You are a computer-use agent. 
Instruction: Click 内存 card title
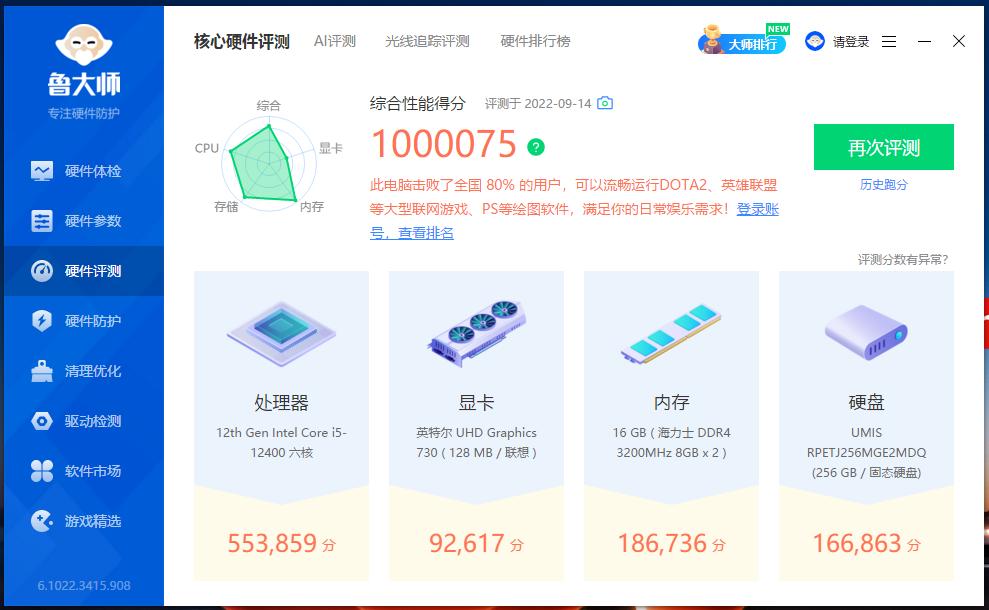671,402
